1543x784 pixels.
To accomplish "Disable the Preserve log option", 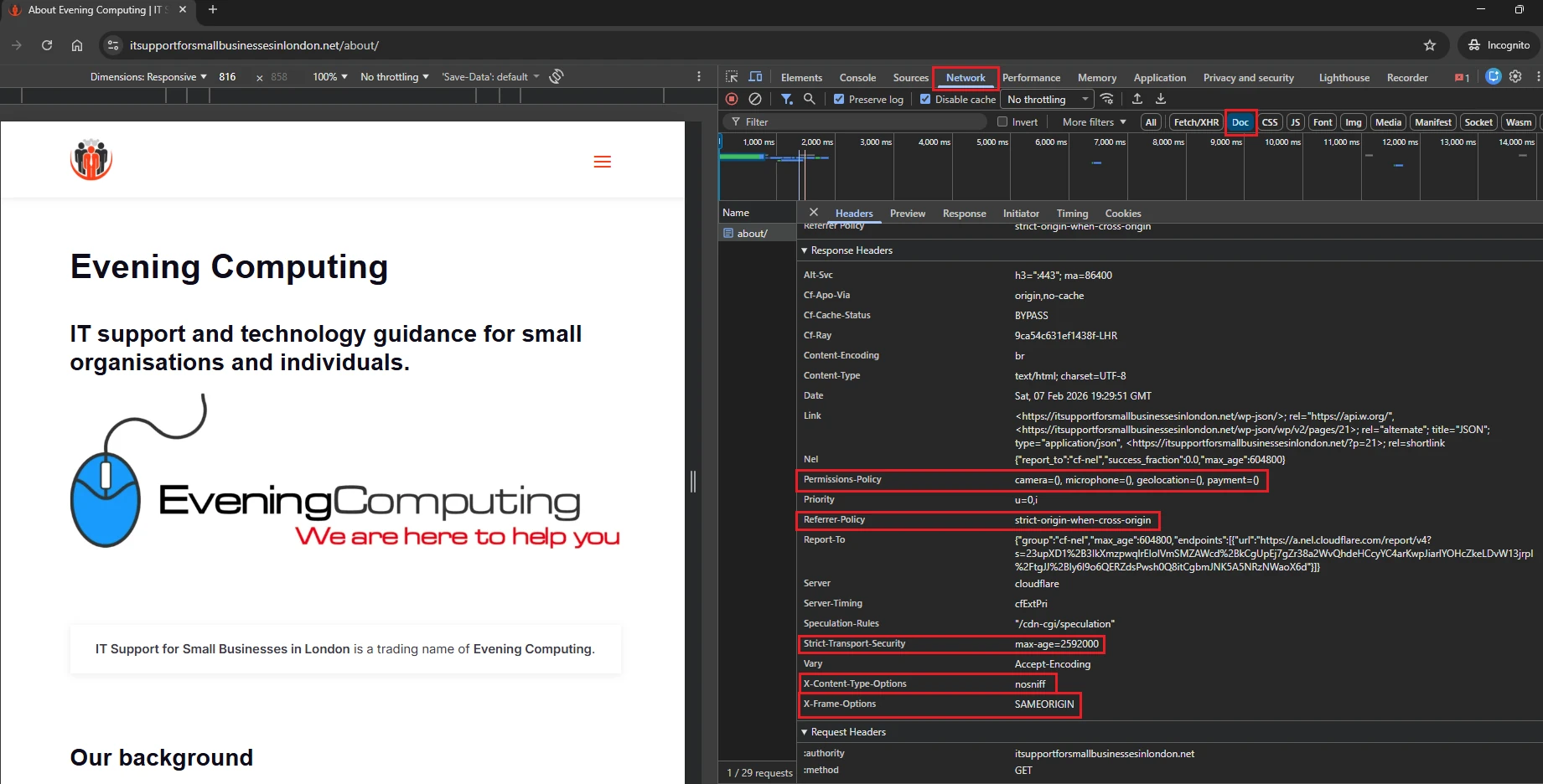I will coord(839,99).
